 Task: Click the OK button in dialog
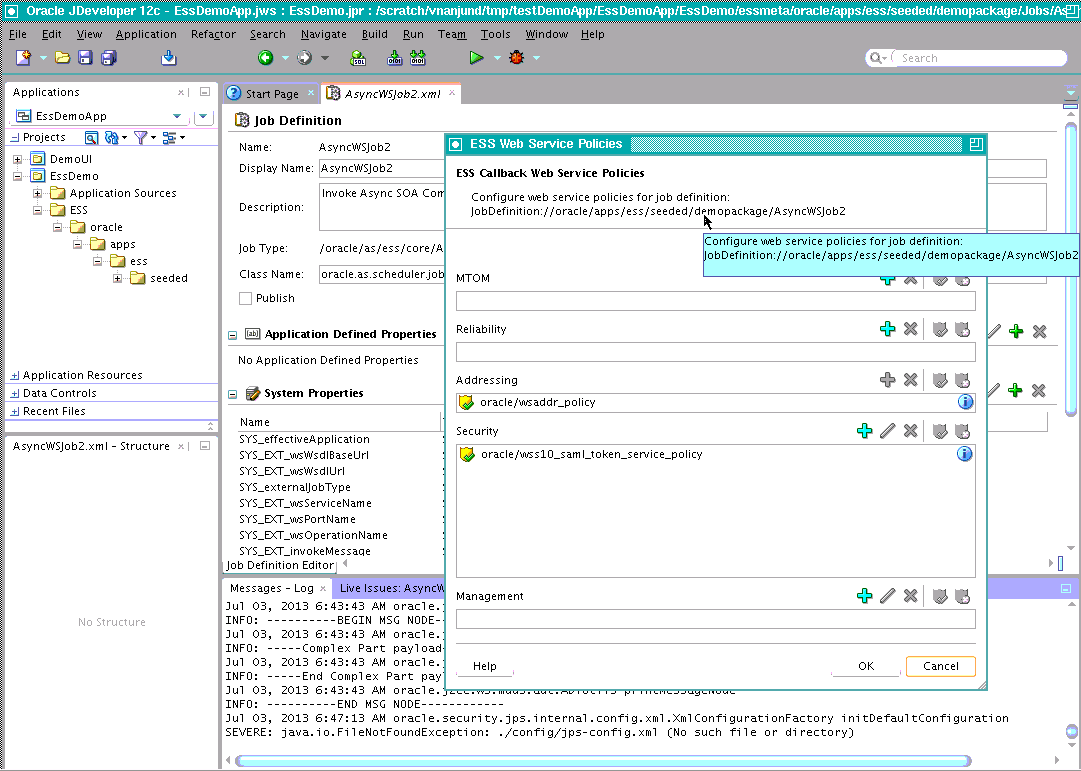866,666
